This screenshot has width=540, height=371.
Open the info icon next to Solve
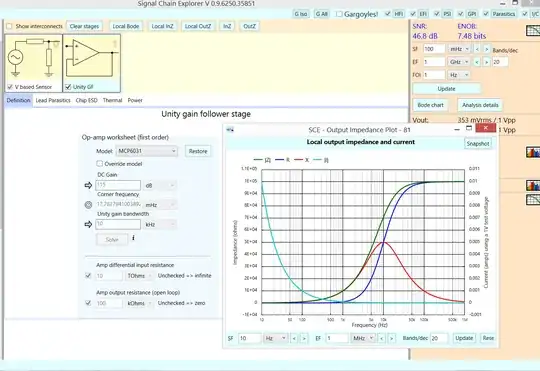pyautogui.click(x=133, y=238)
